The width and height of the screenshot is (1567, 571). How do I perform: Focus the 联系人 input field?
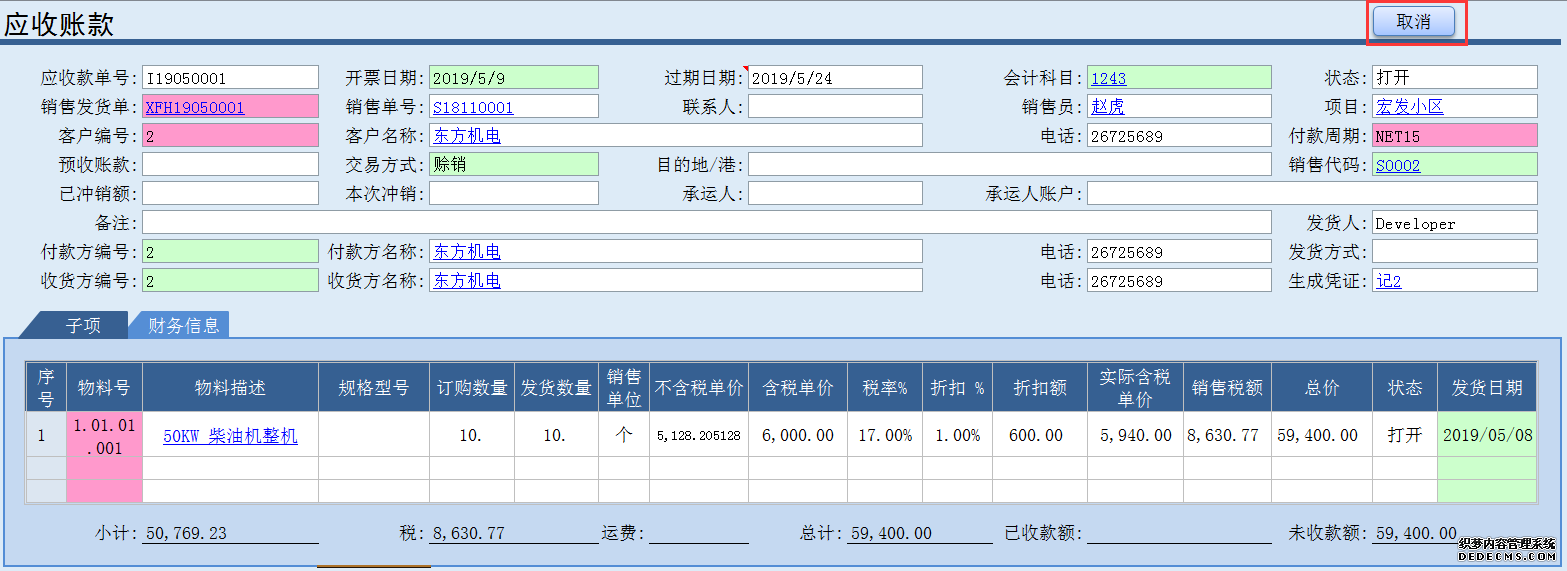tap(834, 107)
